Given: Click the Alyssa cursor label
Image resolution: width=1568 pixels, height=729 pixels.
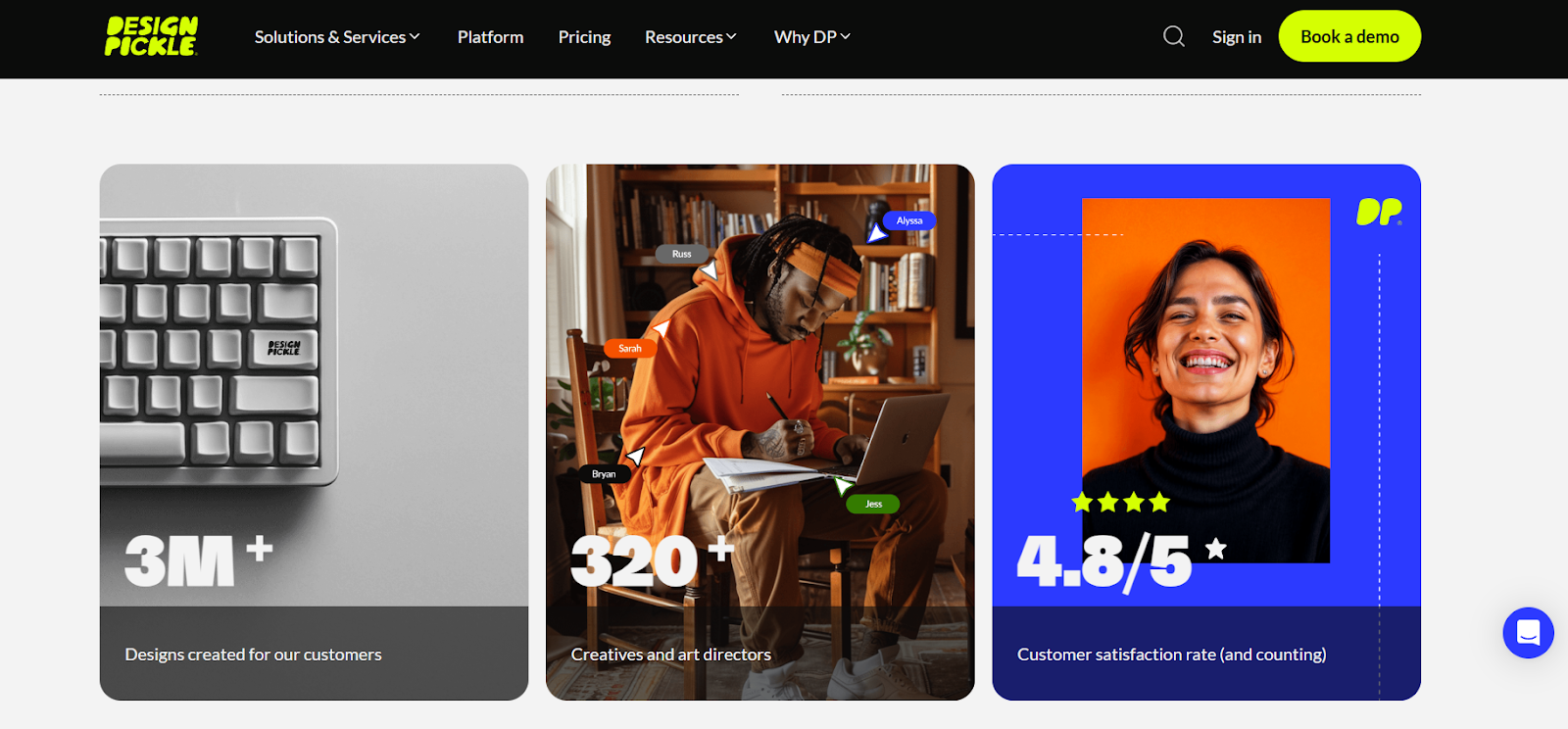Looking at the screenshot, I should 909,220.
